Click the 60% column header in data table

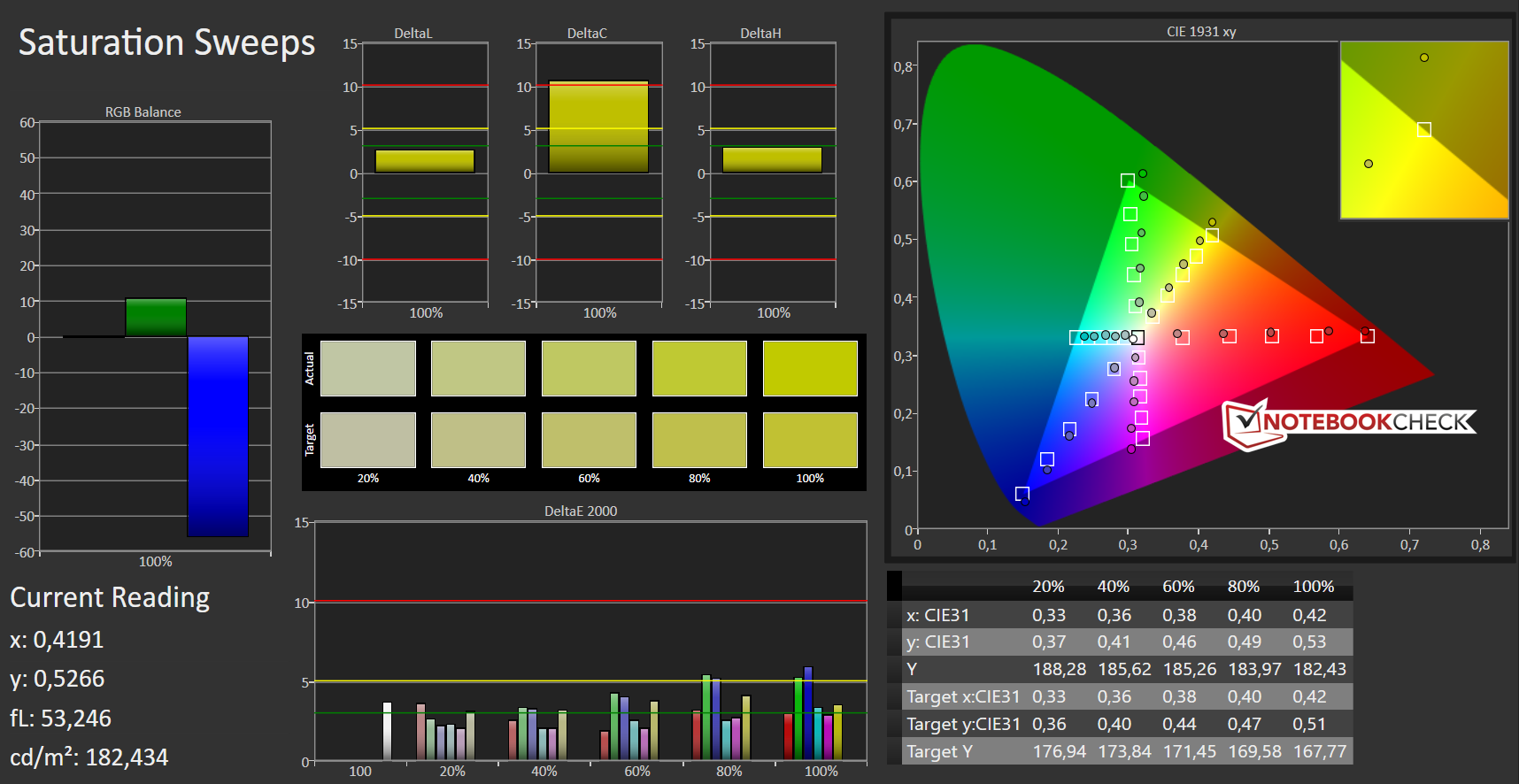pos(1178,587)
